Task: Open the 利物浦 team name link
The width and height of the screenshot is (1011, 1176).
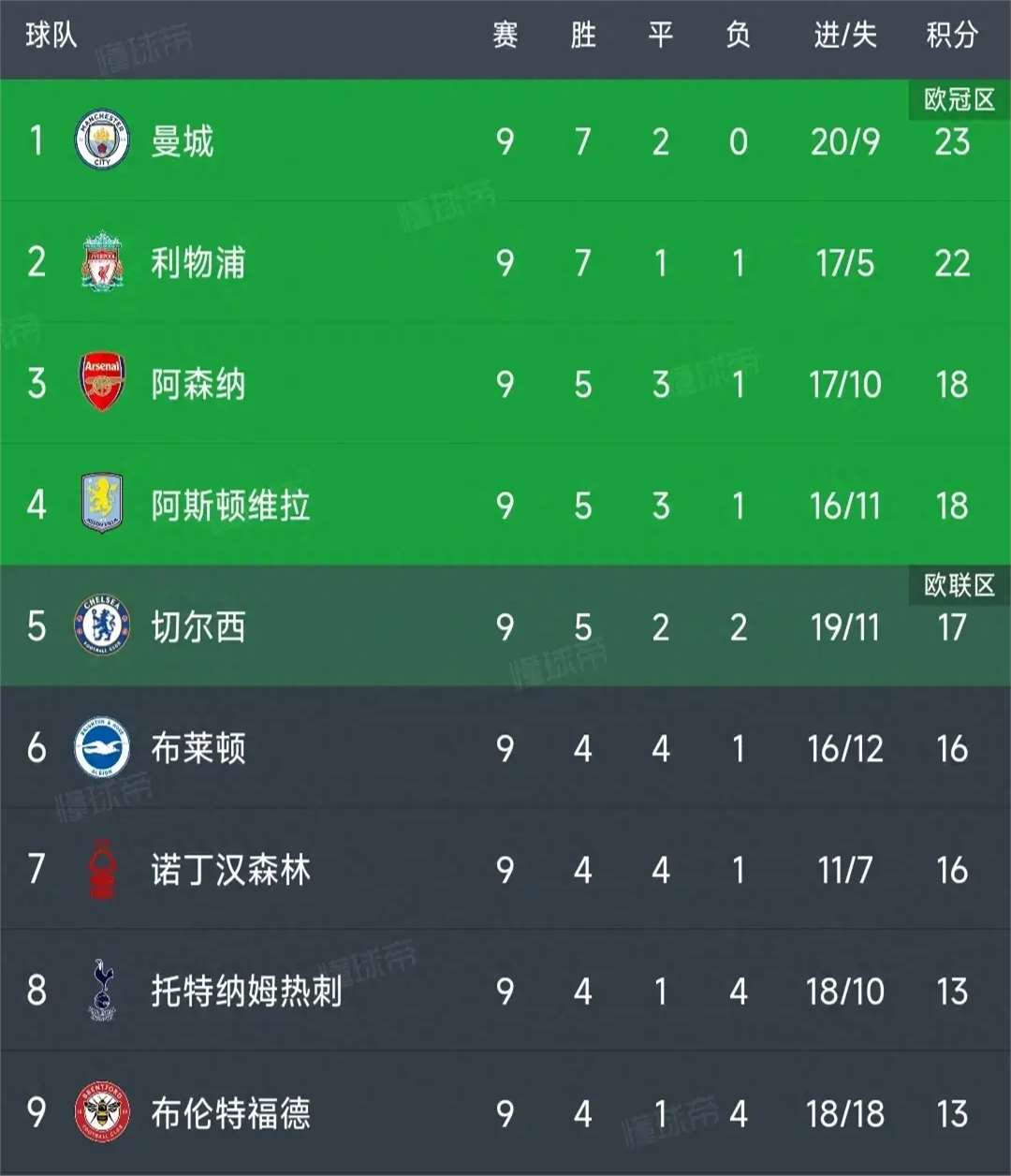Action: point(198,262)
